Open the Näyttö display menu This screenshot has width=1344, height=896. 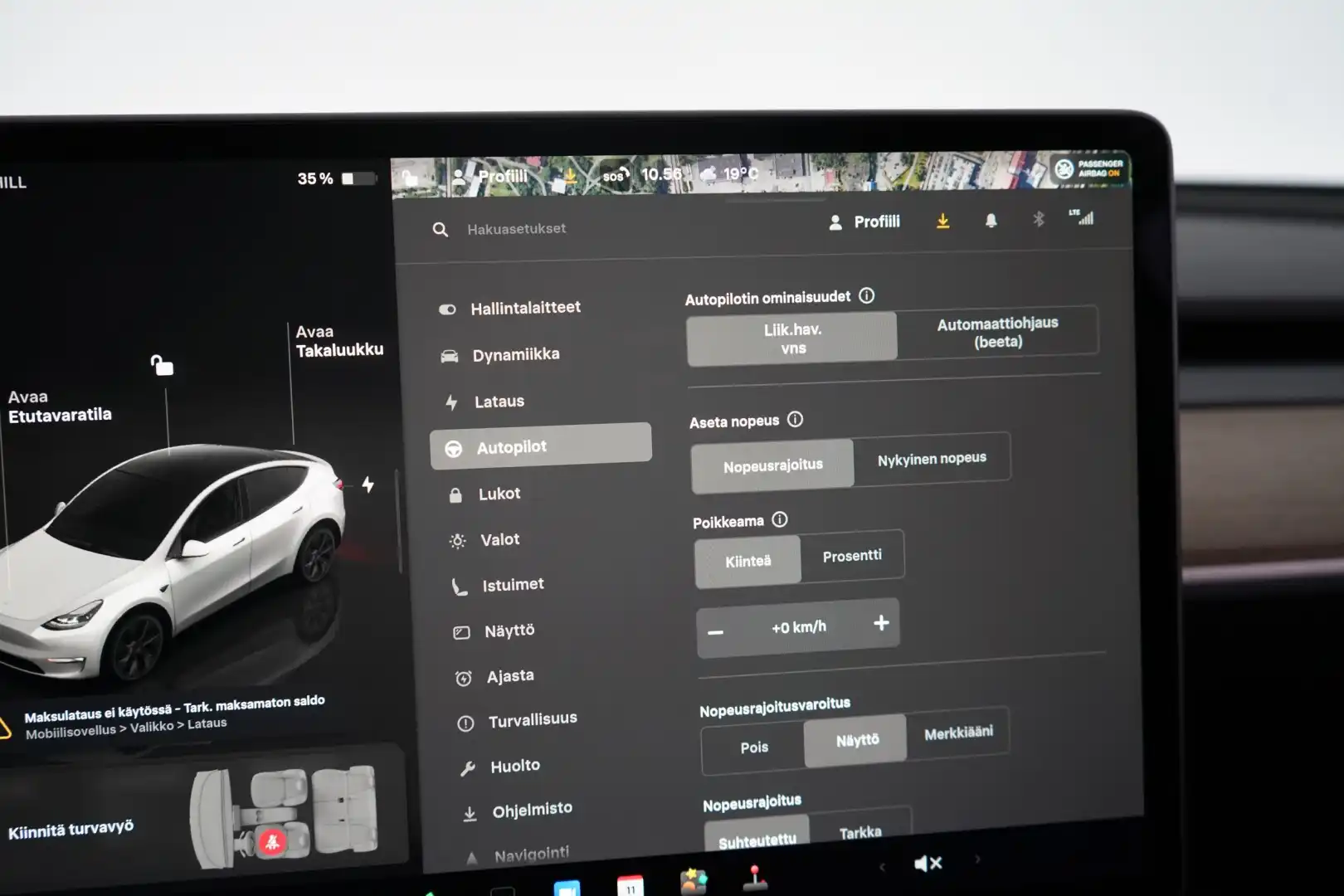pyautogui.click(x=494, y=631)
